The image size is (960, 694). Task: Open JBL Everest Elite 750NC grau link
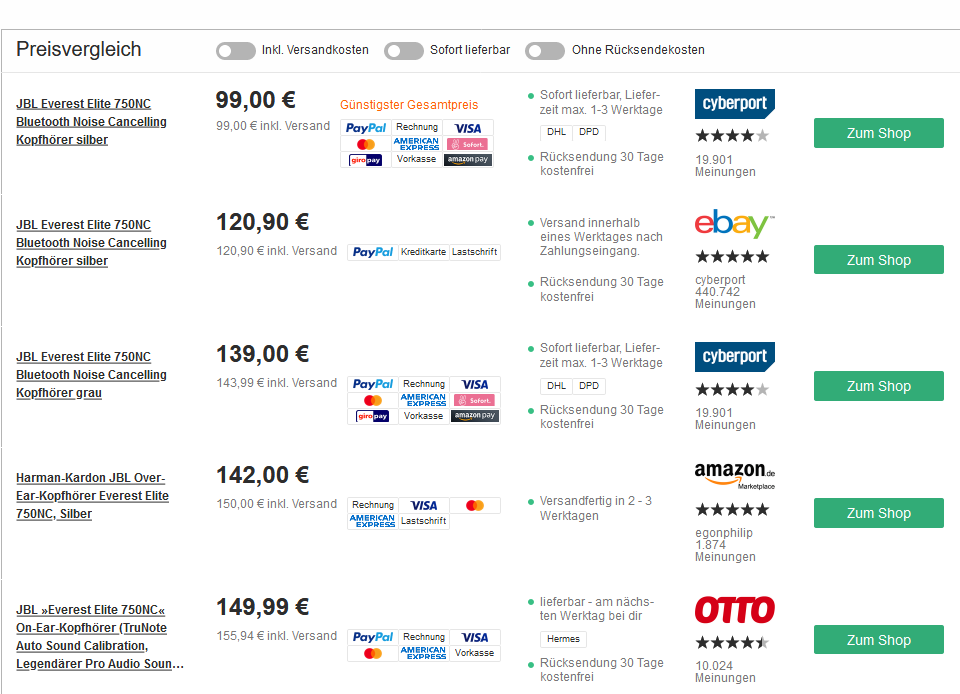click(x=91, y=375)
